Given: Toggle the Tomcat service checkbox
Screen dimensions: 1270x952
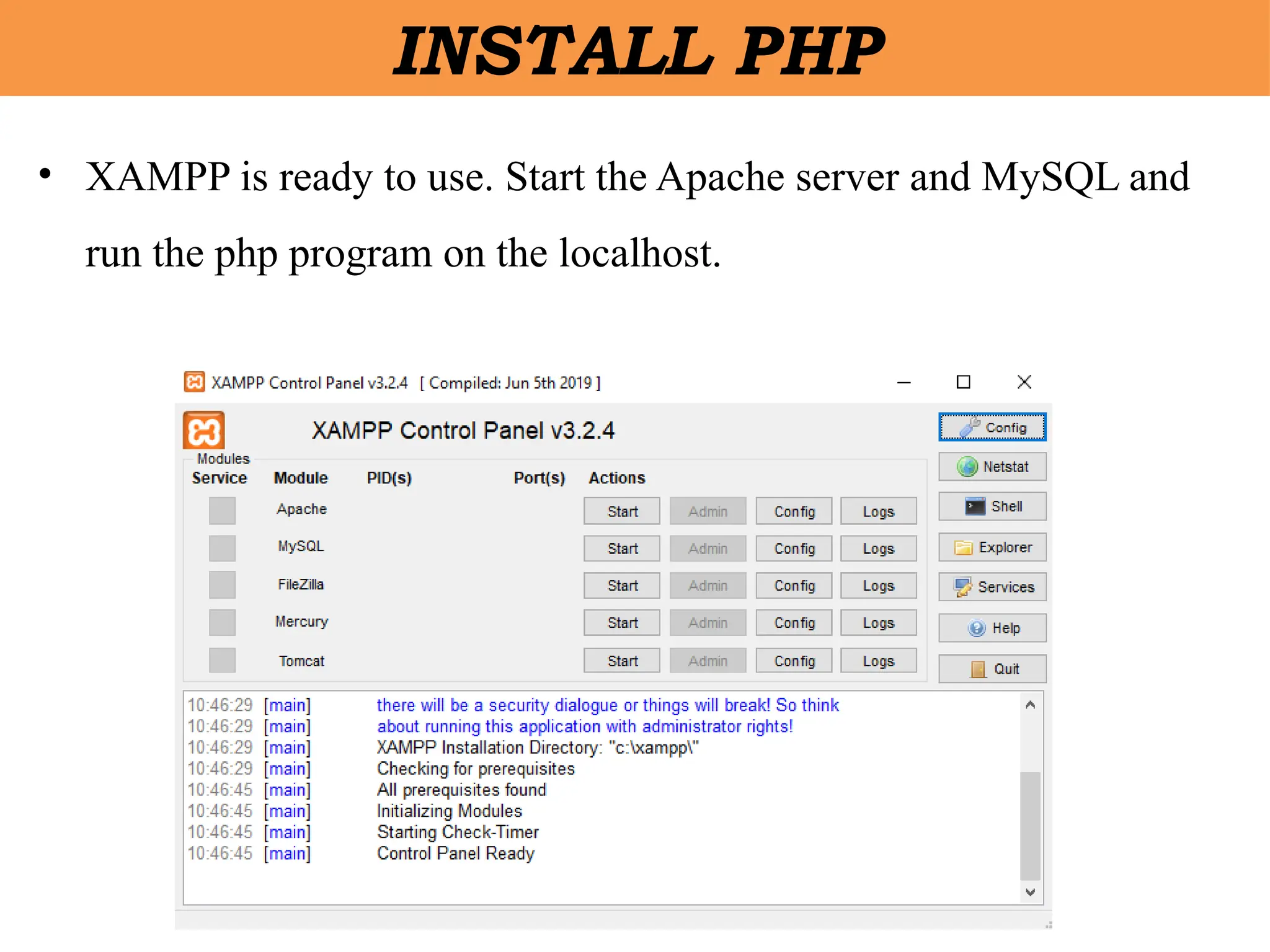Looking at the screenshot, I should click(222, 660).
